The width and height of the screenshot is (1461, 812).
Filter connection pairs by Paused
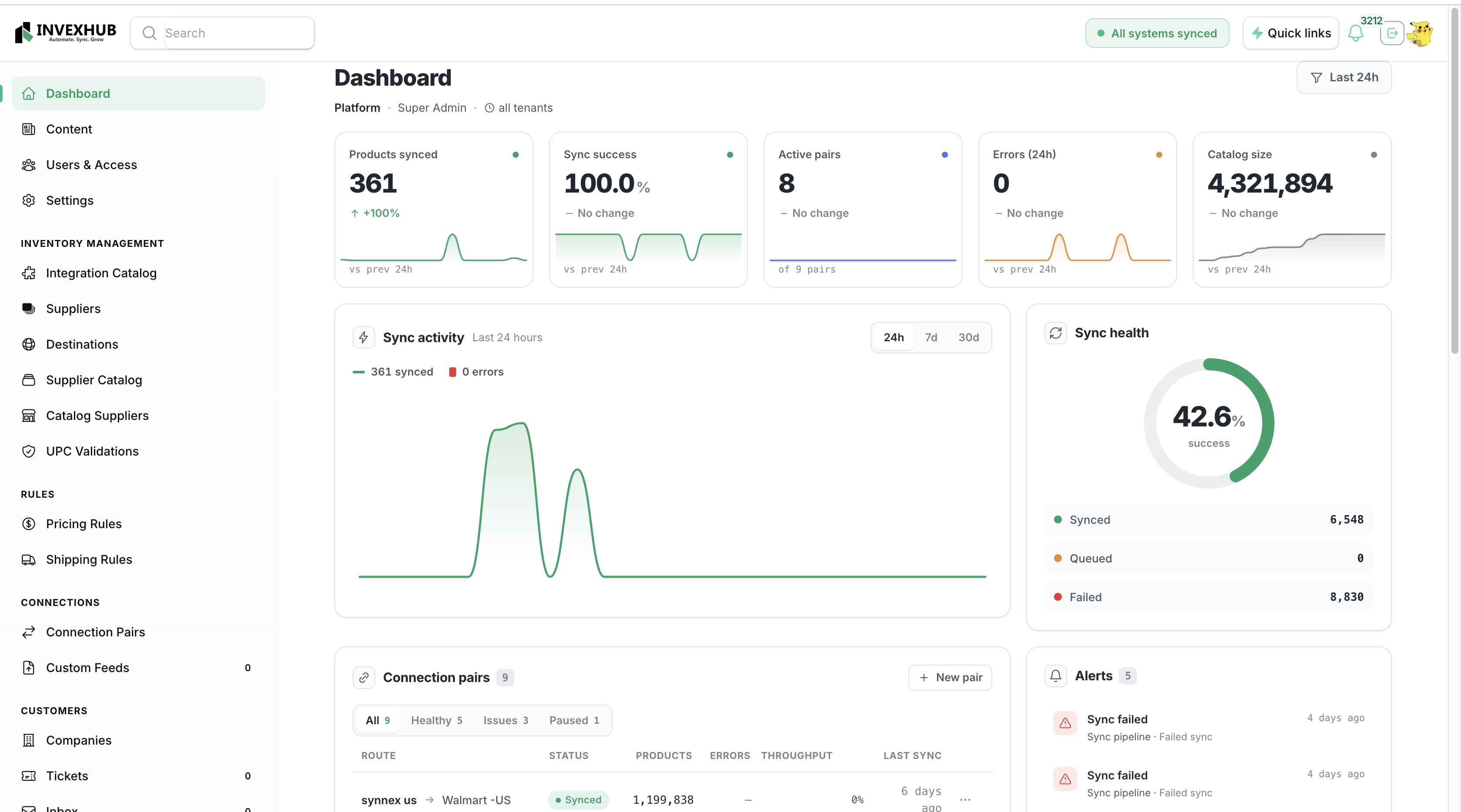[574, 721]
